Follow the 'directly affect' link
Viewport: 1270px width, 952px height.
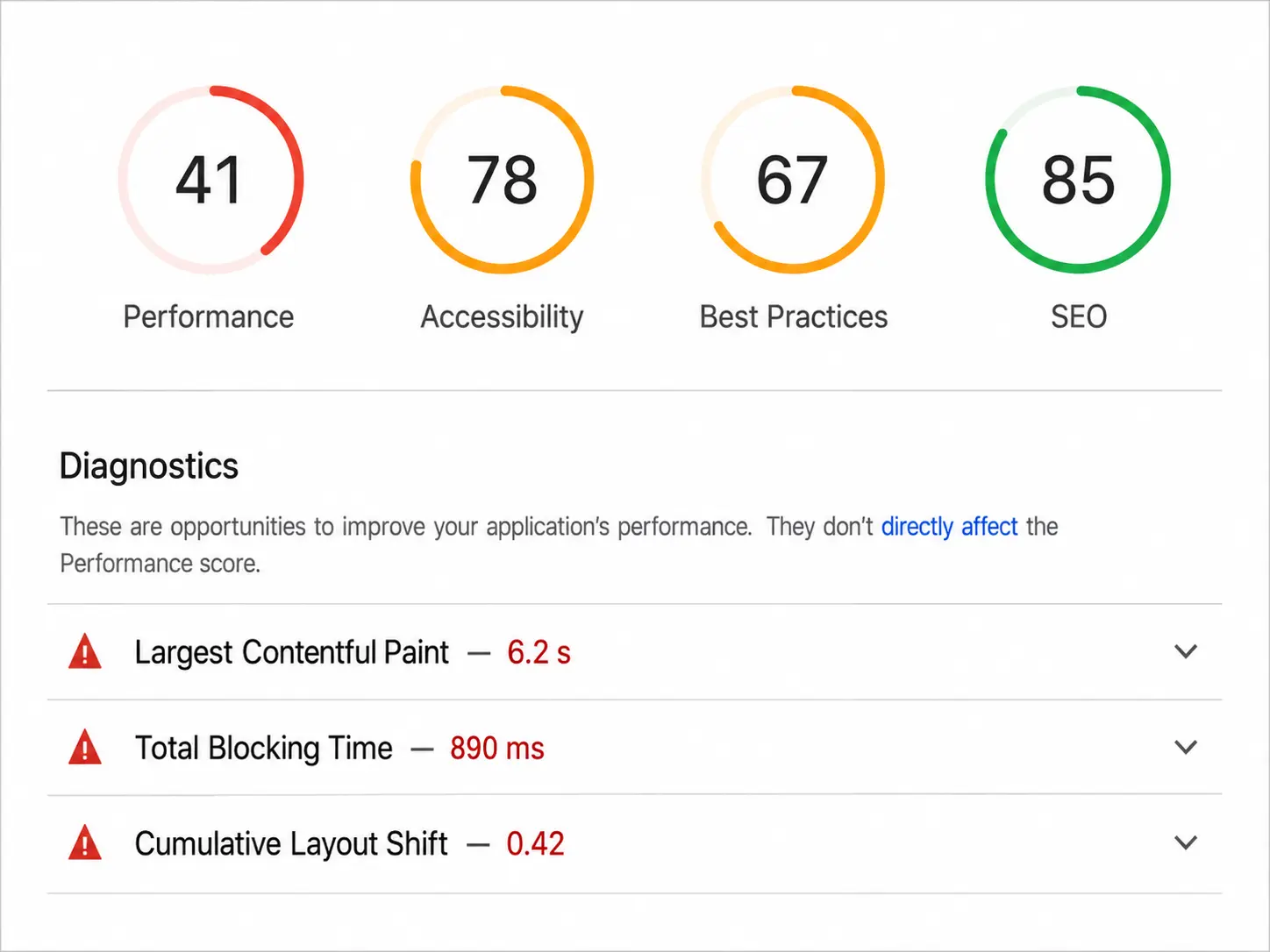tap(949, 527)
